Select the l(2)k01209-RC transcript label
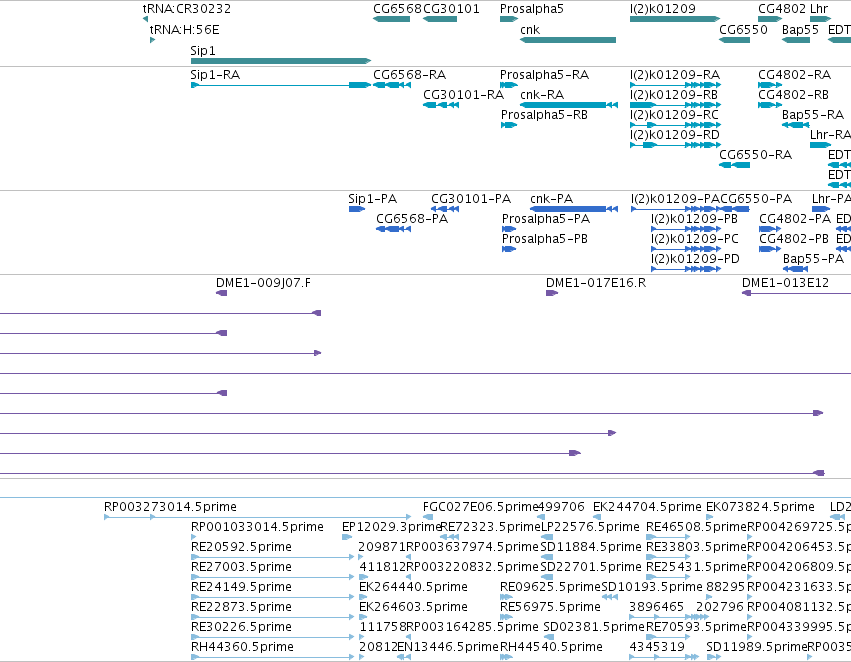Viewport: 851px width, 662px height. (x=675, y=114)
